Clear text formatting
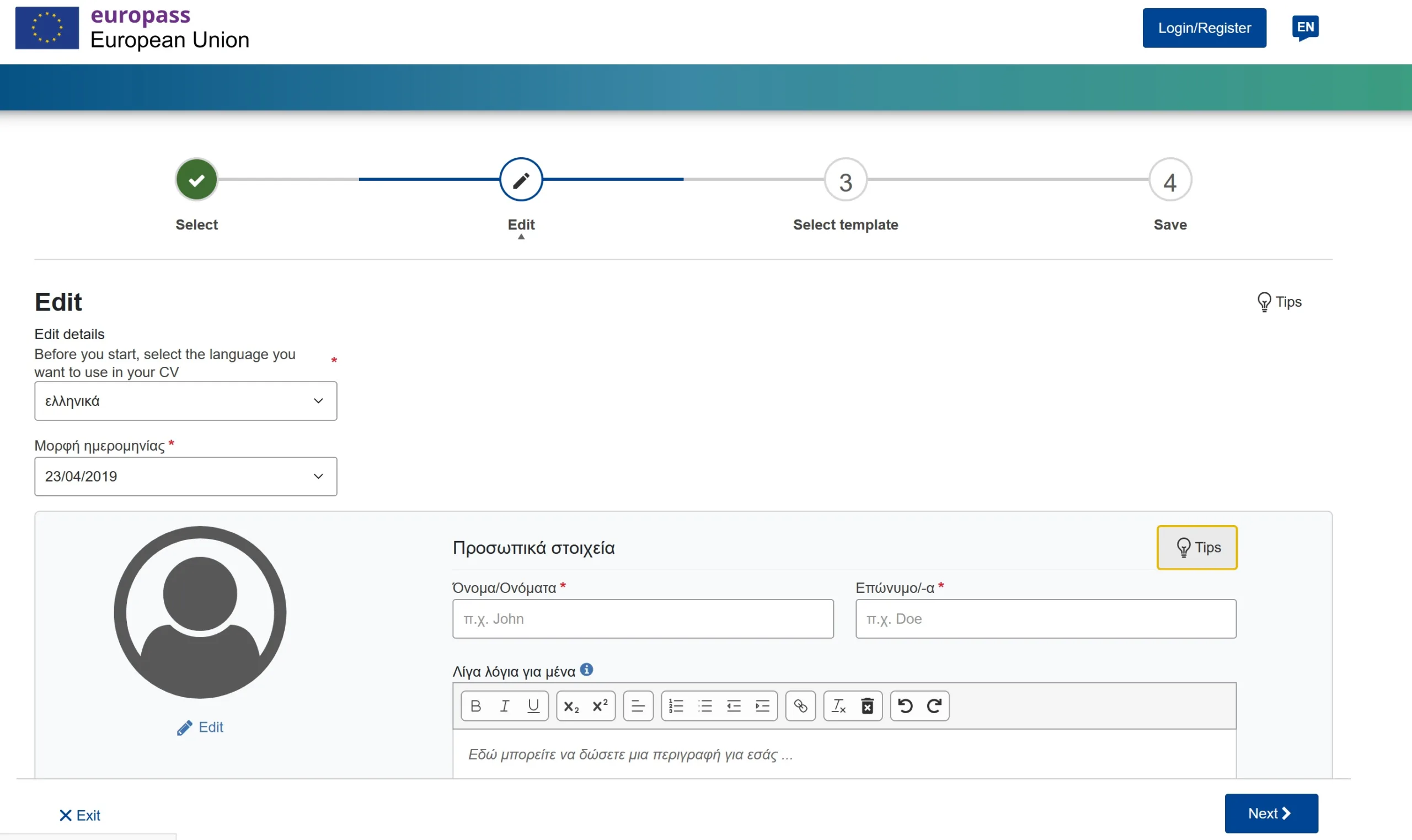This screenshot has width=1412, height=840. coord(839,706)
